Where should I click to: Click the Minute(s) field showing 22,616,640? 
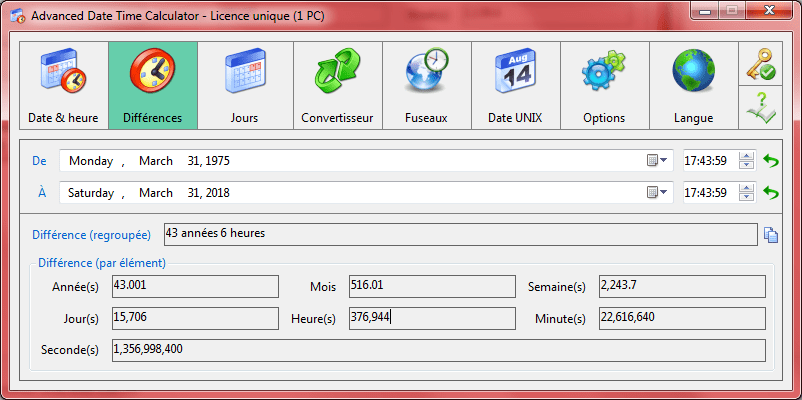click(x=682, y=318)
